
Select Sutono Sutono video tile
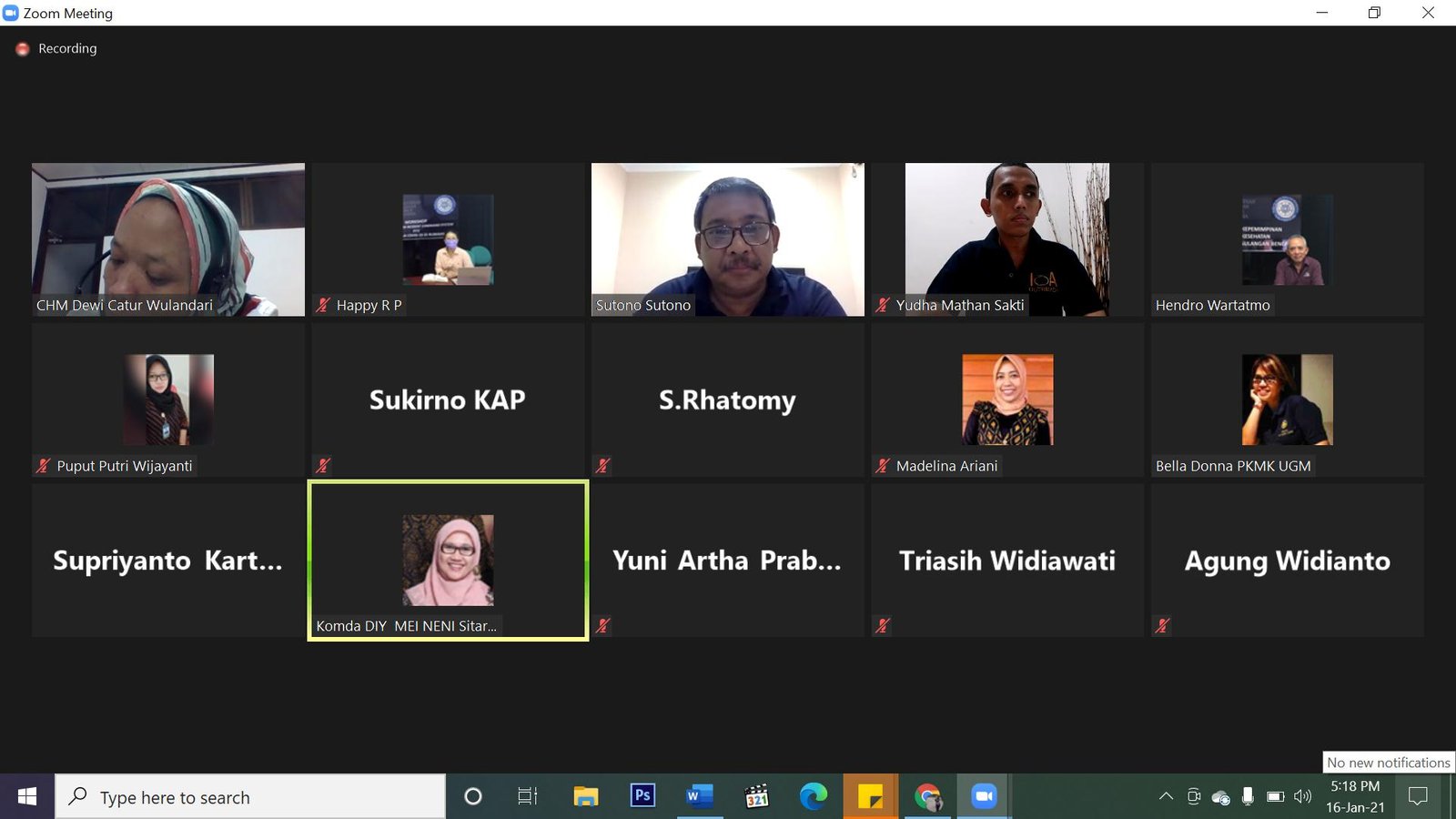pos(727,239)
